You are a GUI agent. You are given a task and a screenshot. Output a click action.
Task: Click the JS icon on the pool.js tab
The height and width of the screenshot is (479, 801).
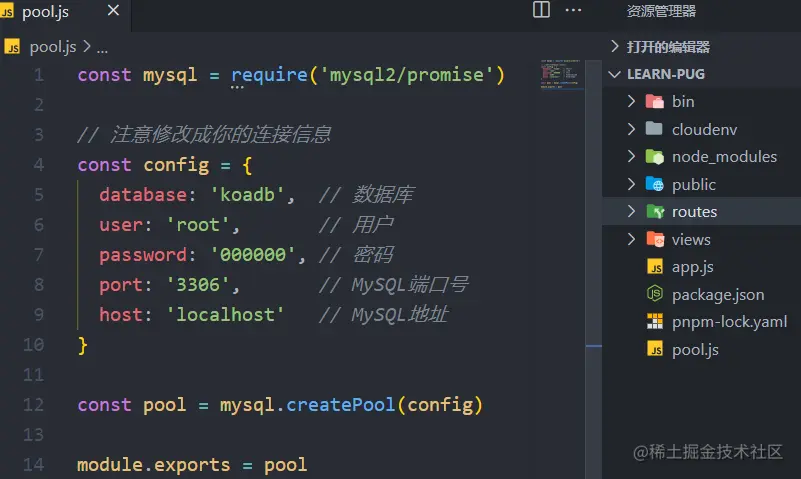[7, 11]
